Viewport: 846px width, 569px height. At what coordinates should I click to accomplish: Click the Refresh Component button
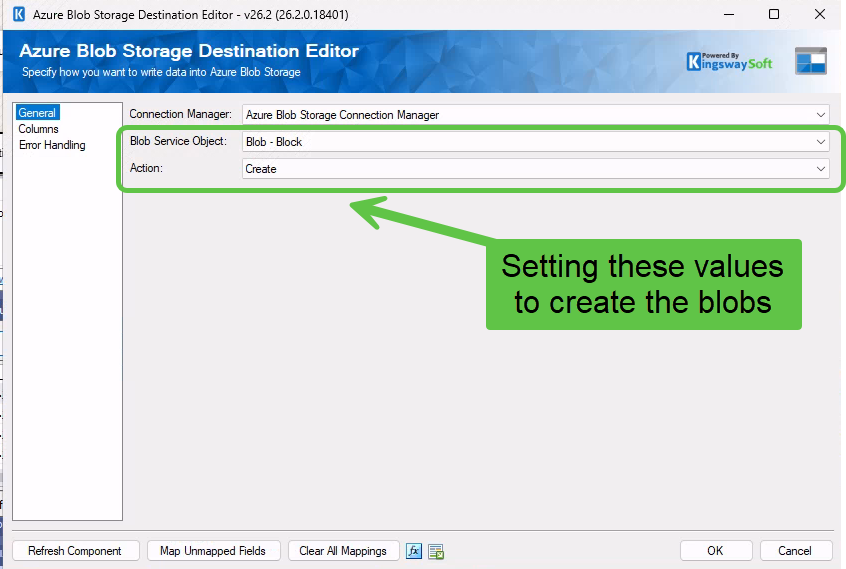point(76,551)
